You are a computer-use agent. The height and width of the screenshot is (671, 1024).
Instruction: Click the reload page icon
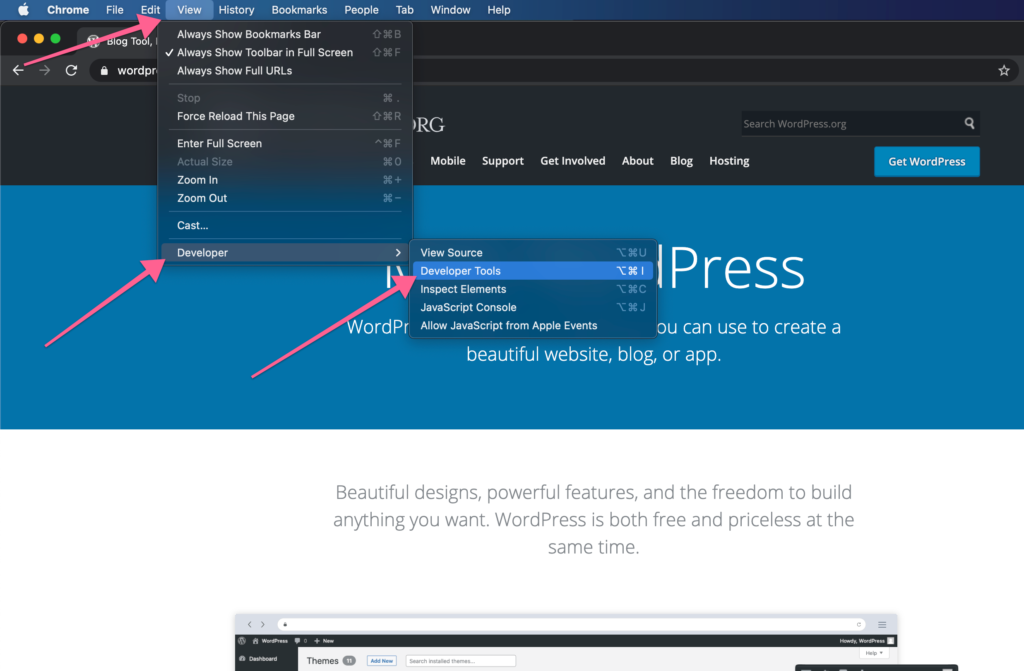click(x=71, y=70)
